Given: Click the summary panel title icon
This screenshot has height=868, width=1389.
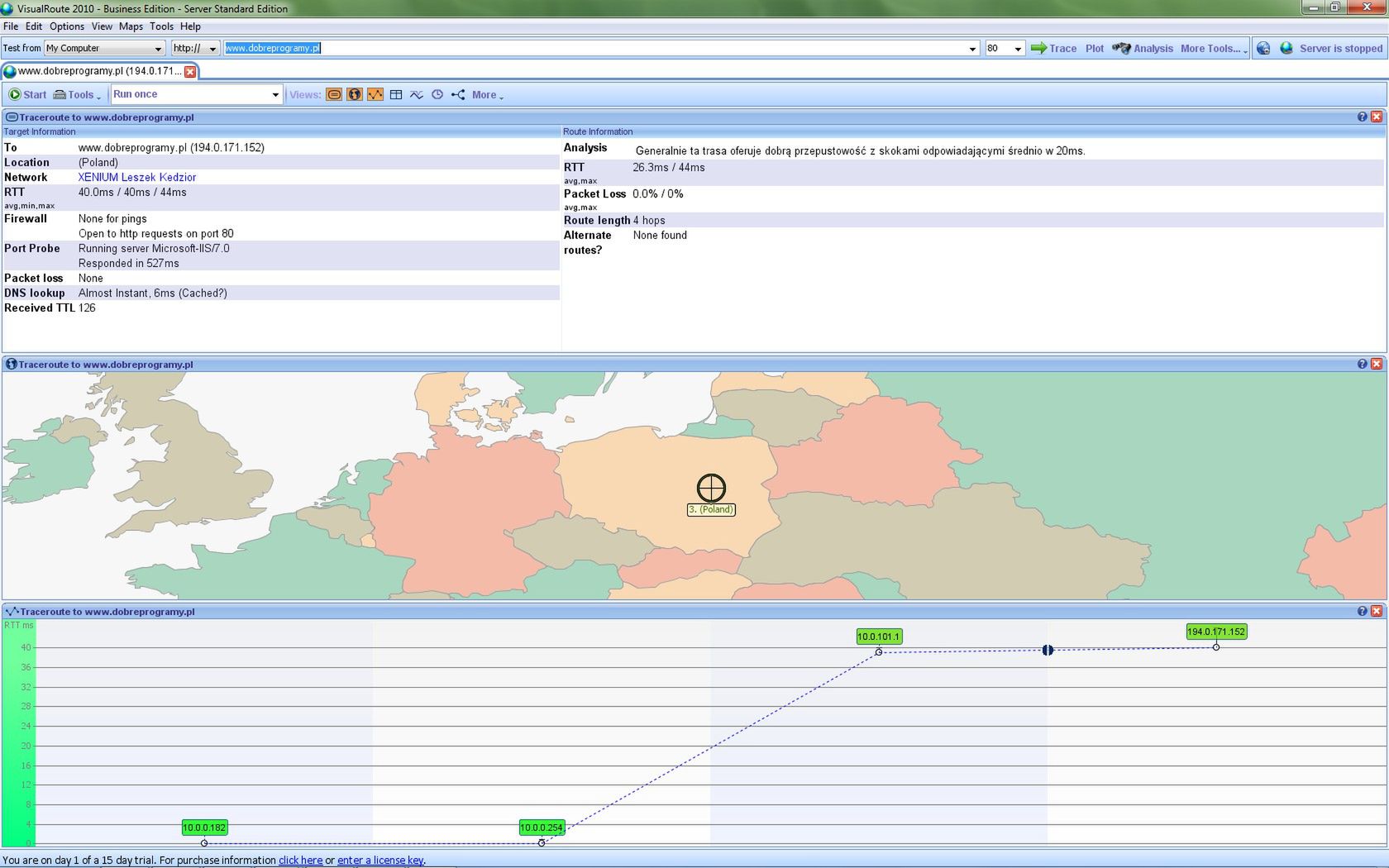Looking at the screenshot, I should [12, 117].
